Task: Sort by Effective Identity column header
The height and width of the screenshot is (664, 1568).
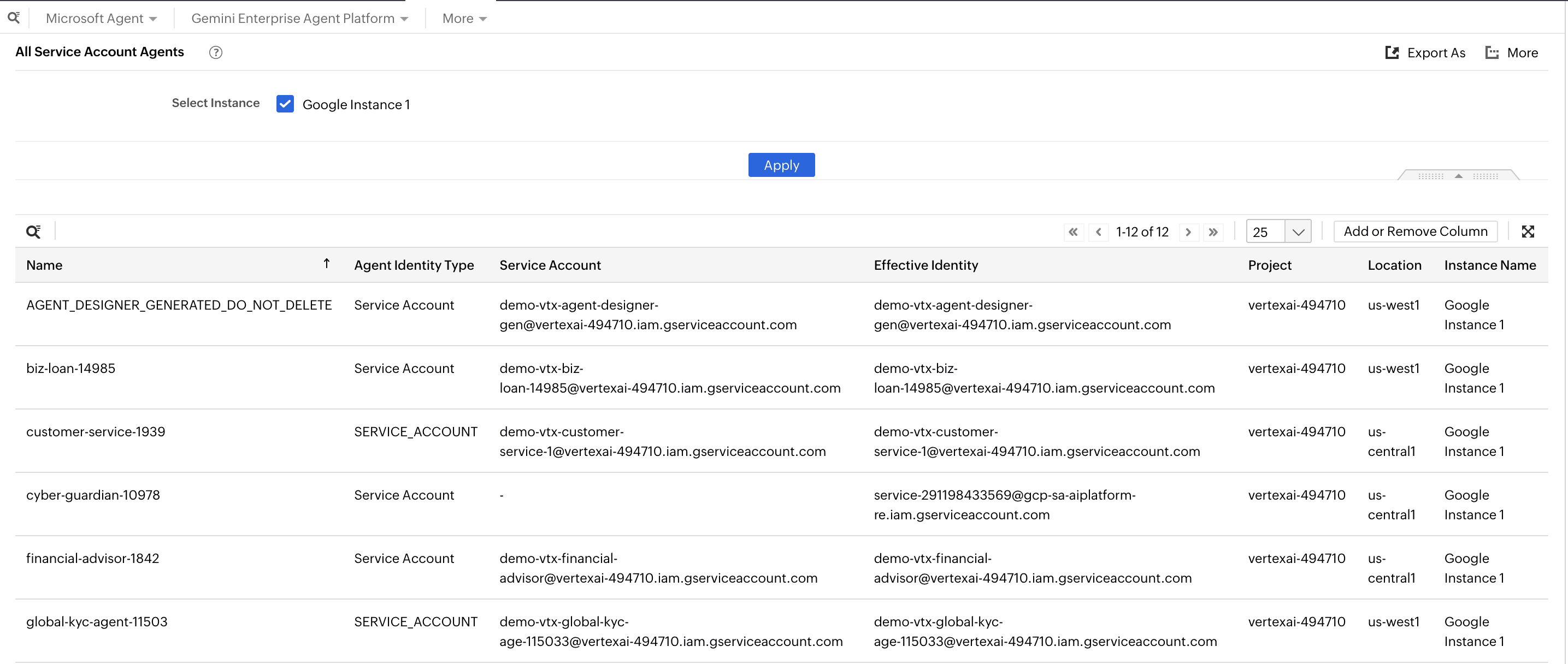Action: (926, 265)
